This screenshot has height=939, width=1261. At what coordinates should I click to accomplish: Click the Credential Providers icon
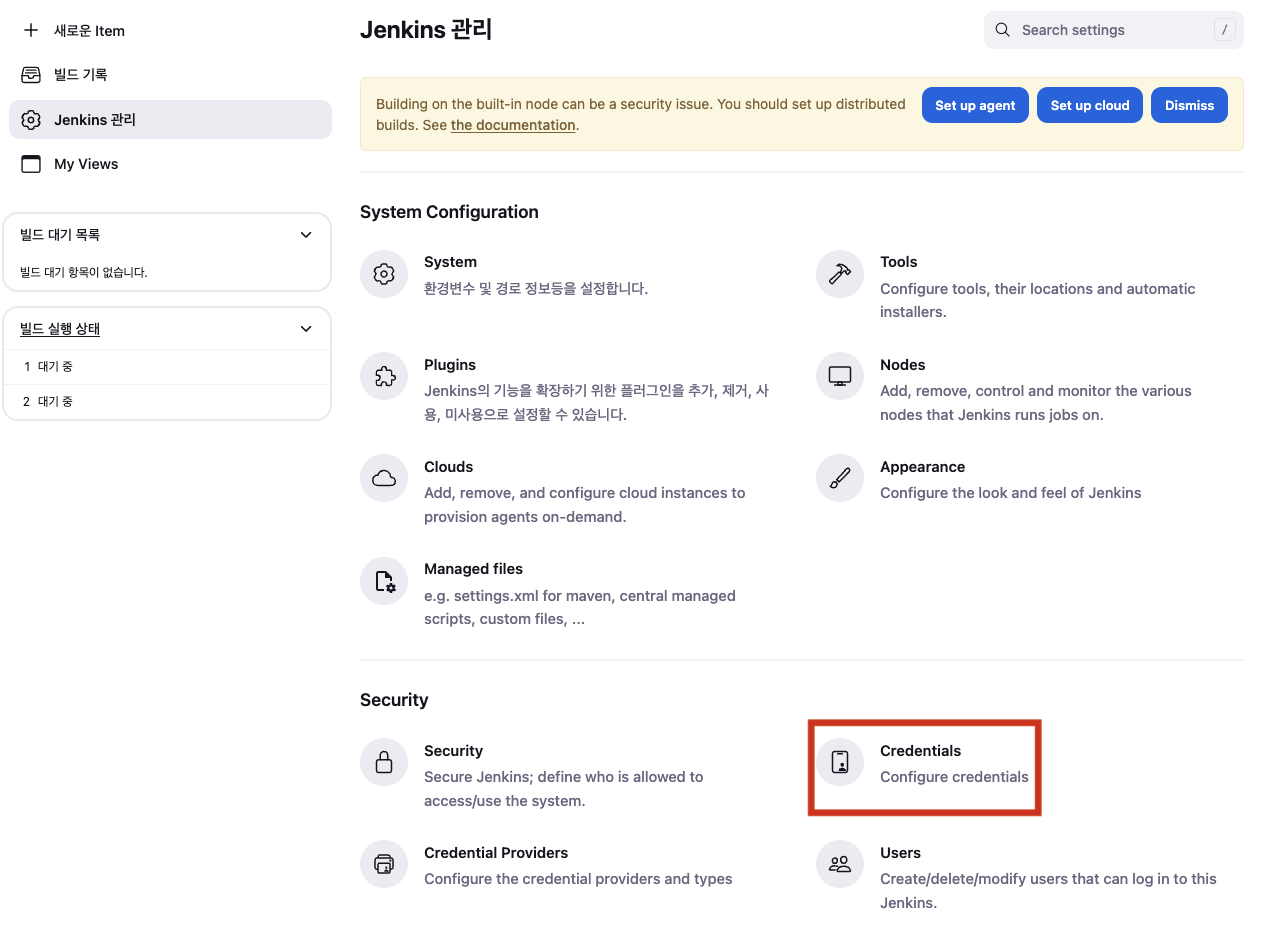tap(384, 865)
